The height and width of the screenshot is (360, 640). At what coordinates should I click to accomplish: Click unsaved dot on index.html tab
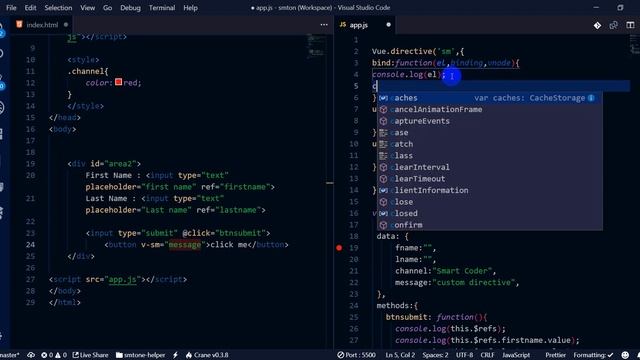[x=66, y=25]
